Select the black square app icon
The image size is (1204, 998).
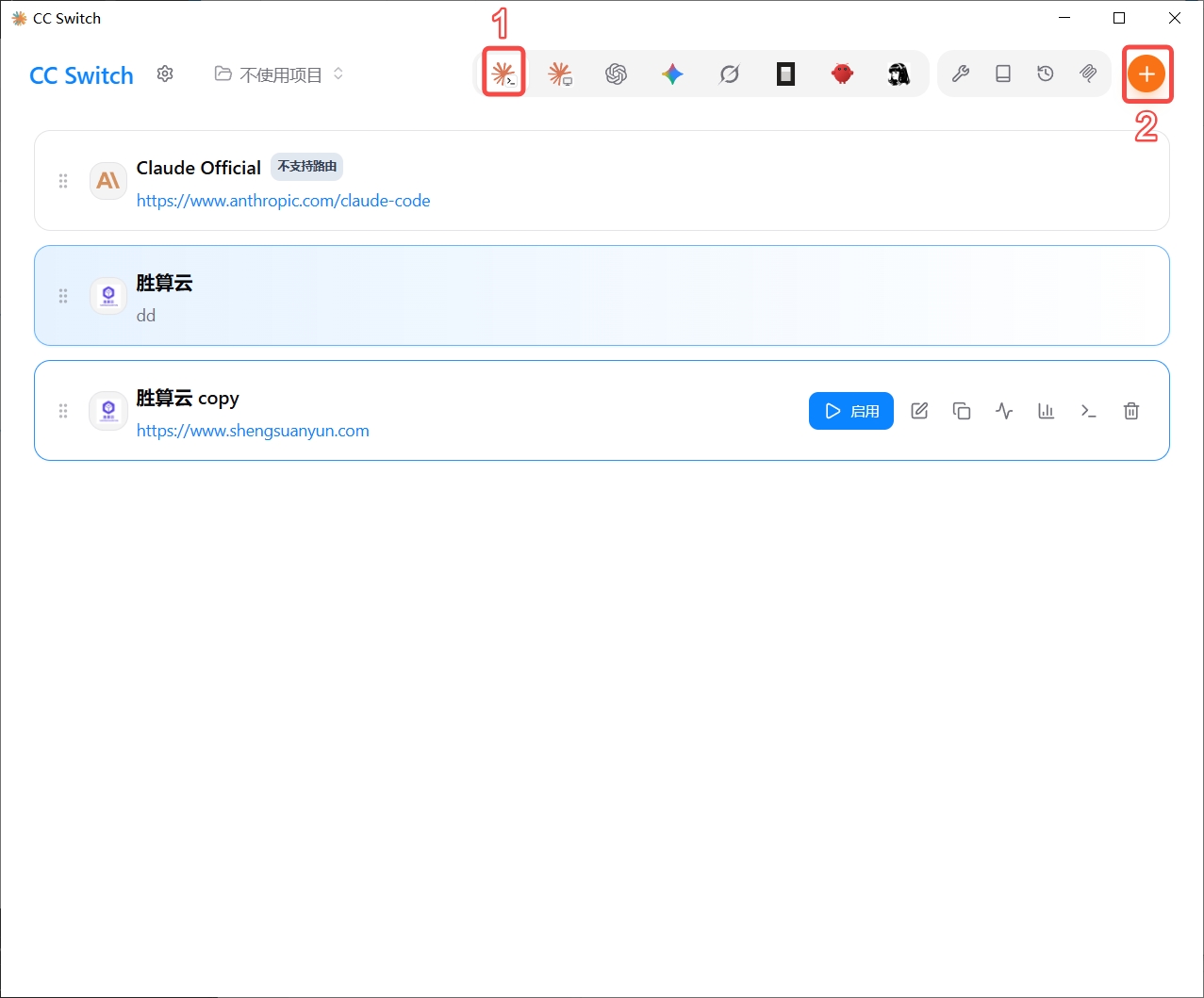[785, 74]
